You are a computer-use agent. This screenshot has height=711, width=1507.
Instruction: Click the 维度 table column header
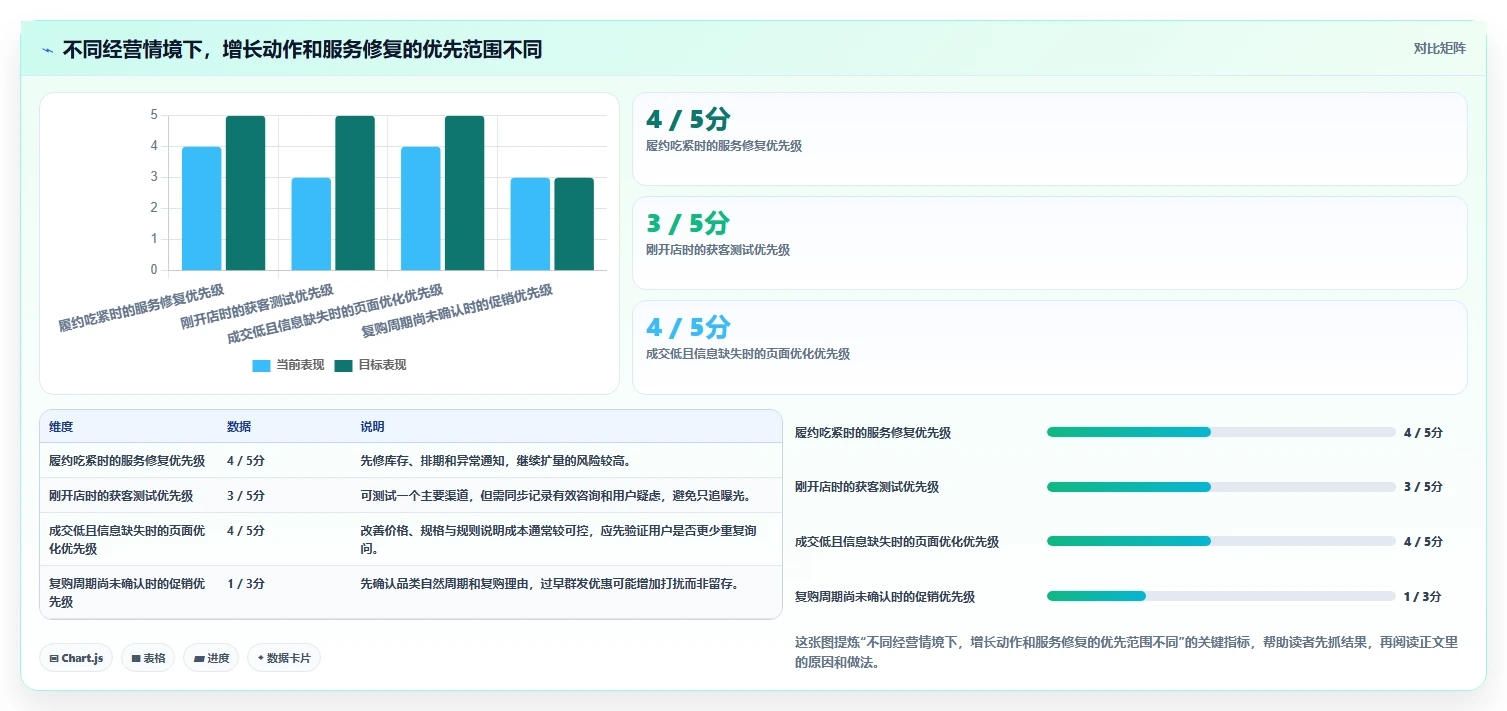61,427
